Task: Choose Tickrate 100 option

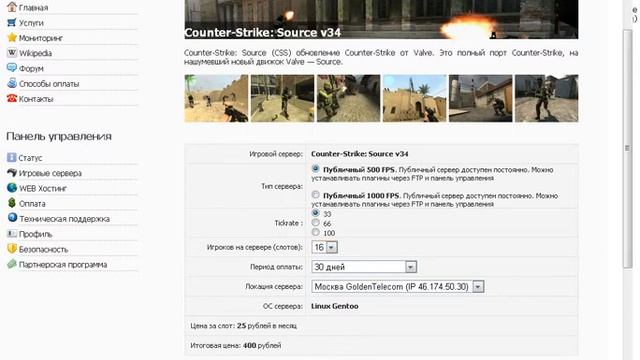Action: click(x=315, y=232)
